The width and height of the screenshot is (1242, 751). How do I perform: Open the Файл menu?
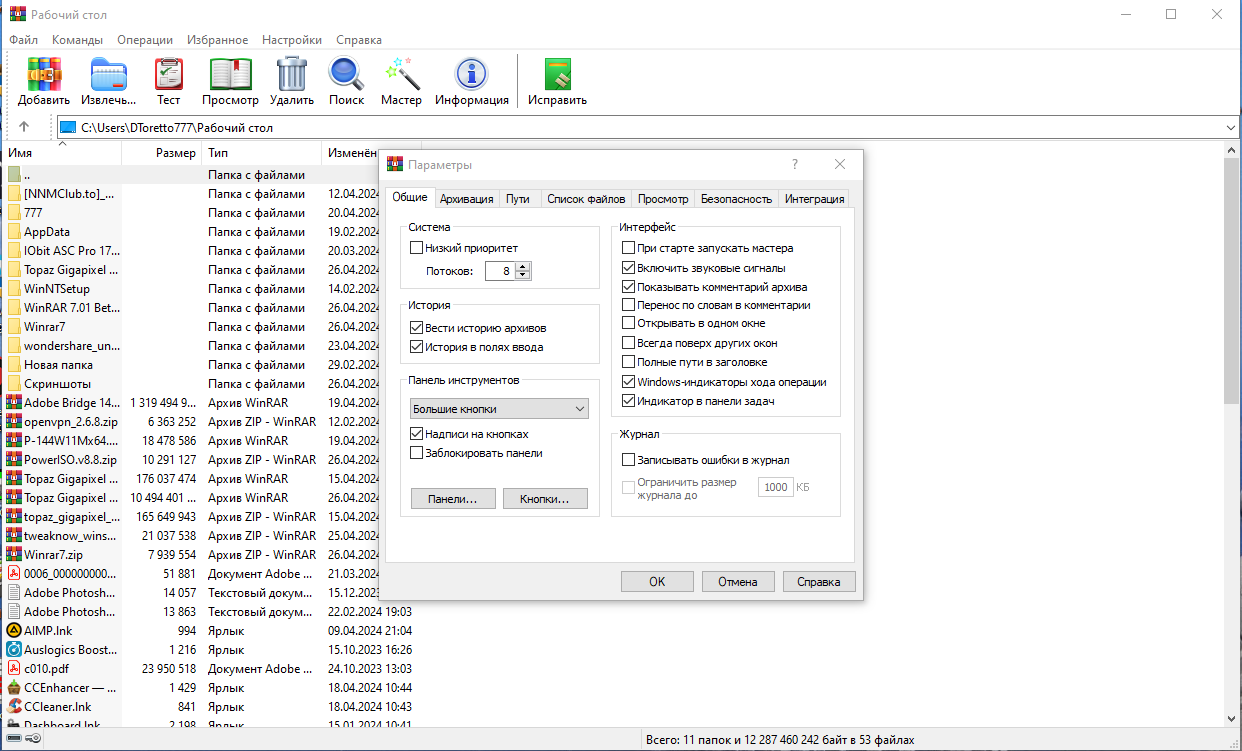(24, 40)
